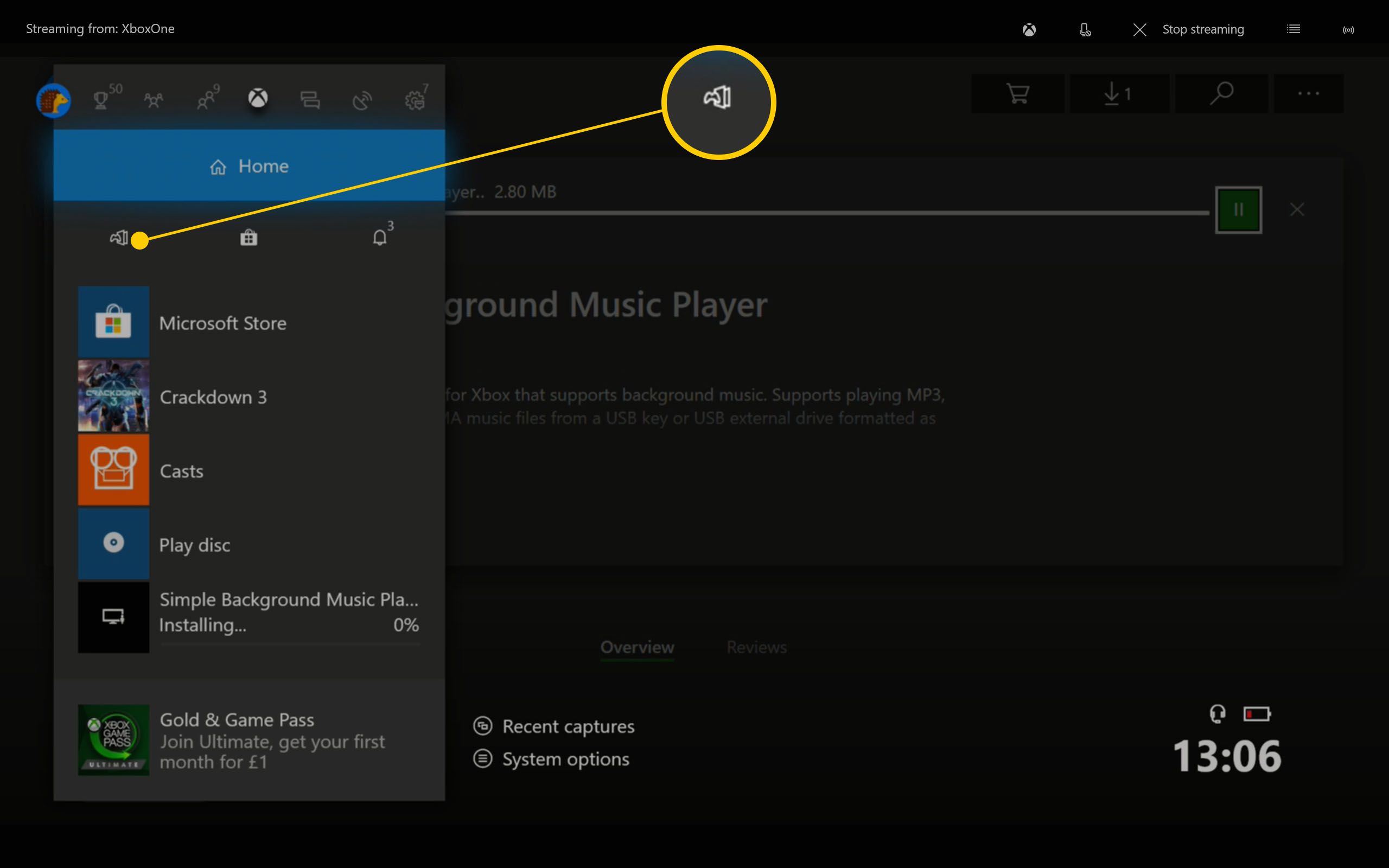Open the Messages chat icon
The image size is (1389, 868).
pyautogui.click(x=310, y=100)
